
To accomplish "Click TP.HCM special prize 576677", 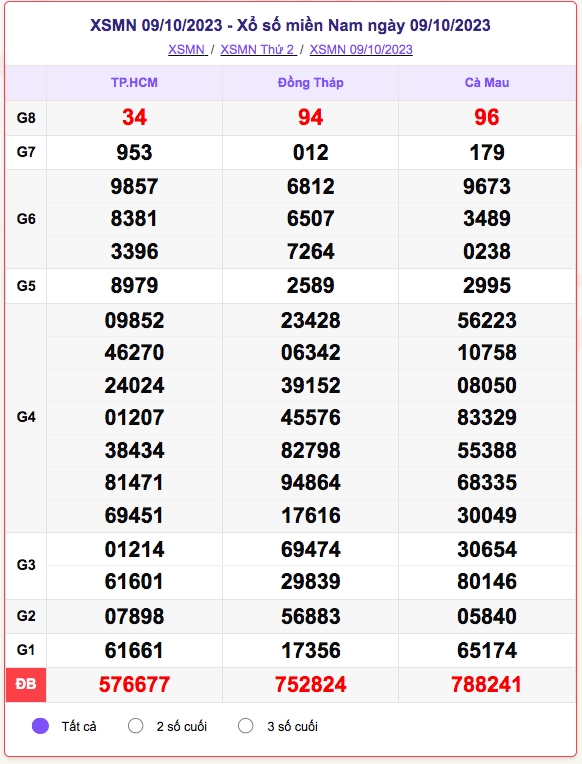I will coord(135,685).
